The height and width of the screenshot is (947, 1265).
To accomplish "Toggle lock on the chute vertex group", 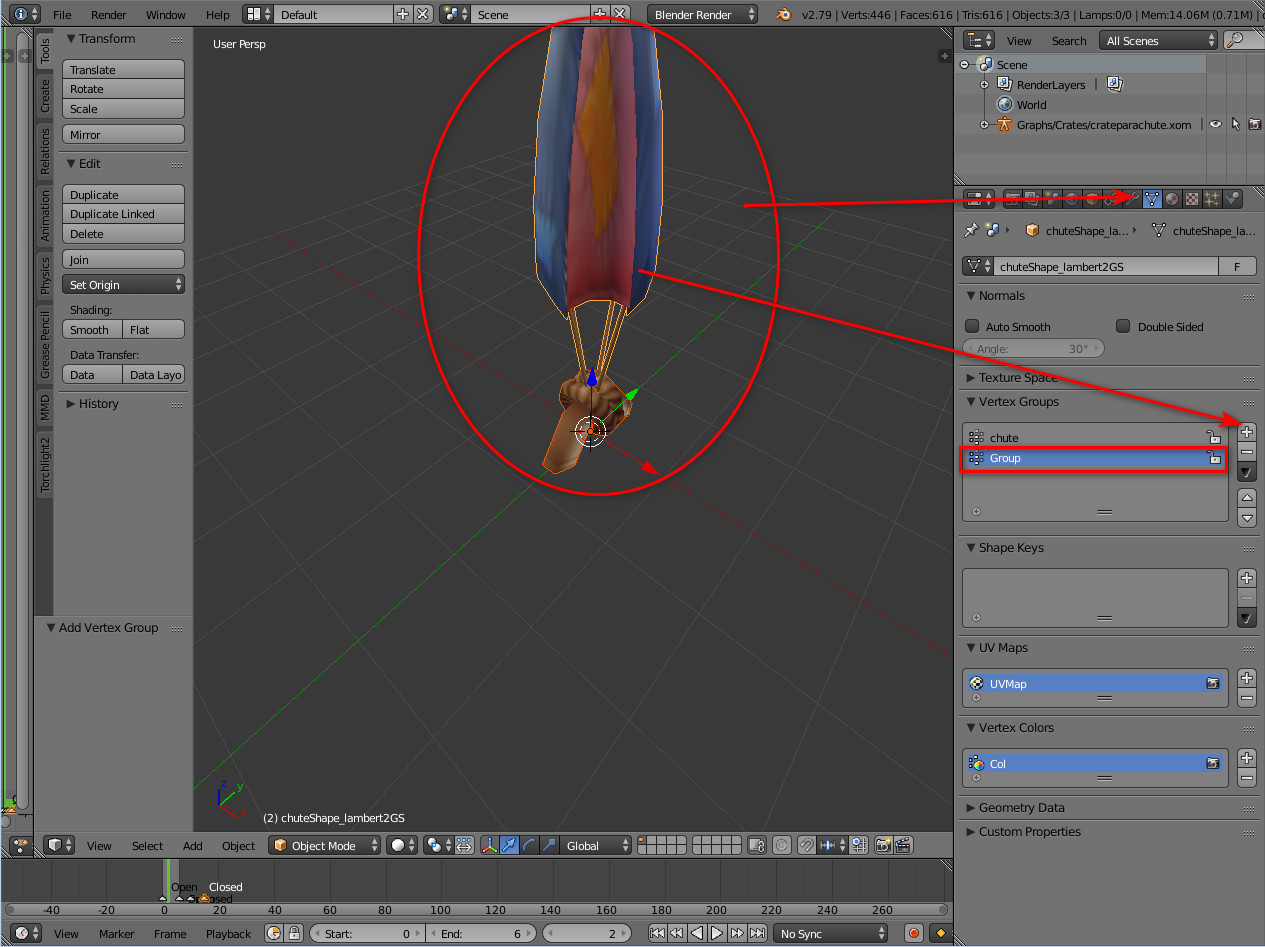I will coord(1213,437).
